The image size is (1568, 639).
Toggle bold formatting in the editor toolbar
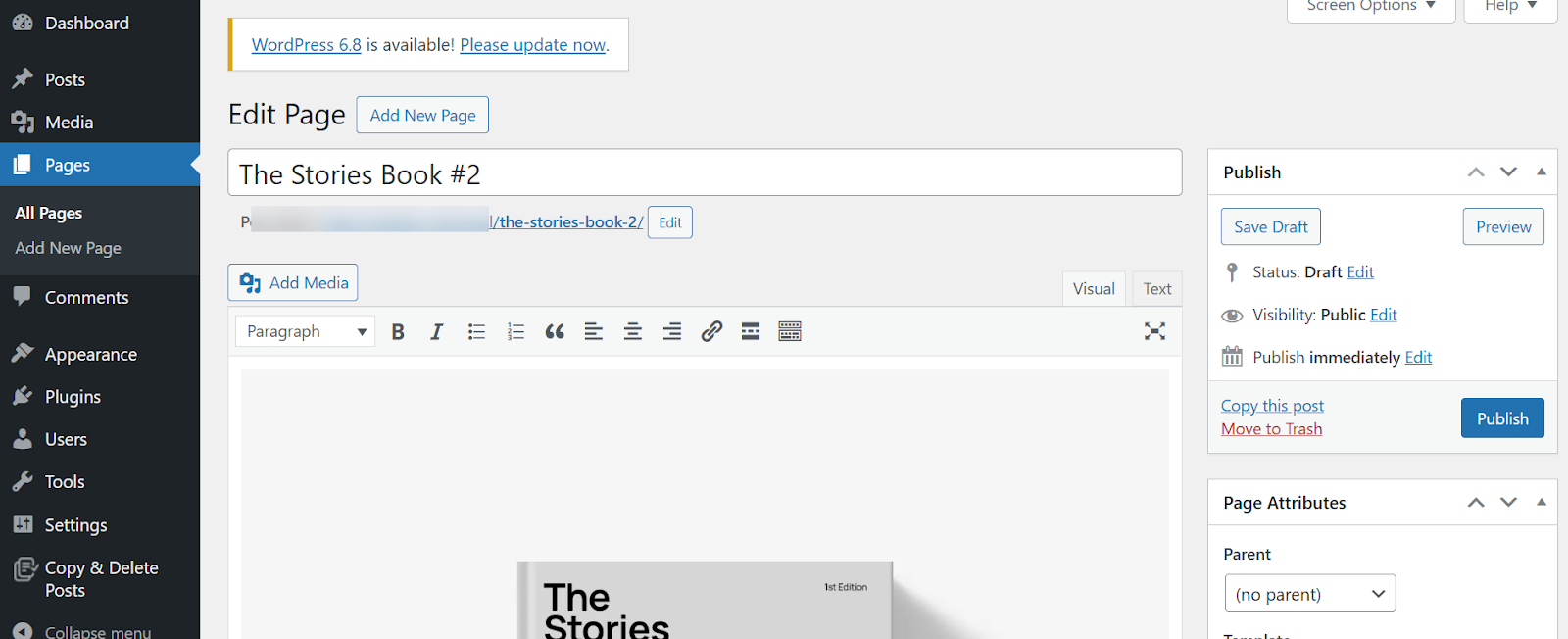tap(398, 331)
